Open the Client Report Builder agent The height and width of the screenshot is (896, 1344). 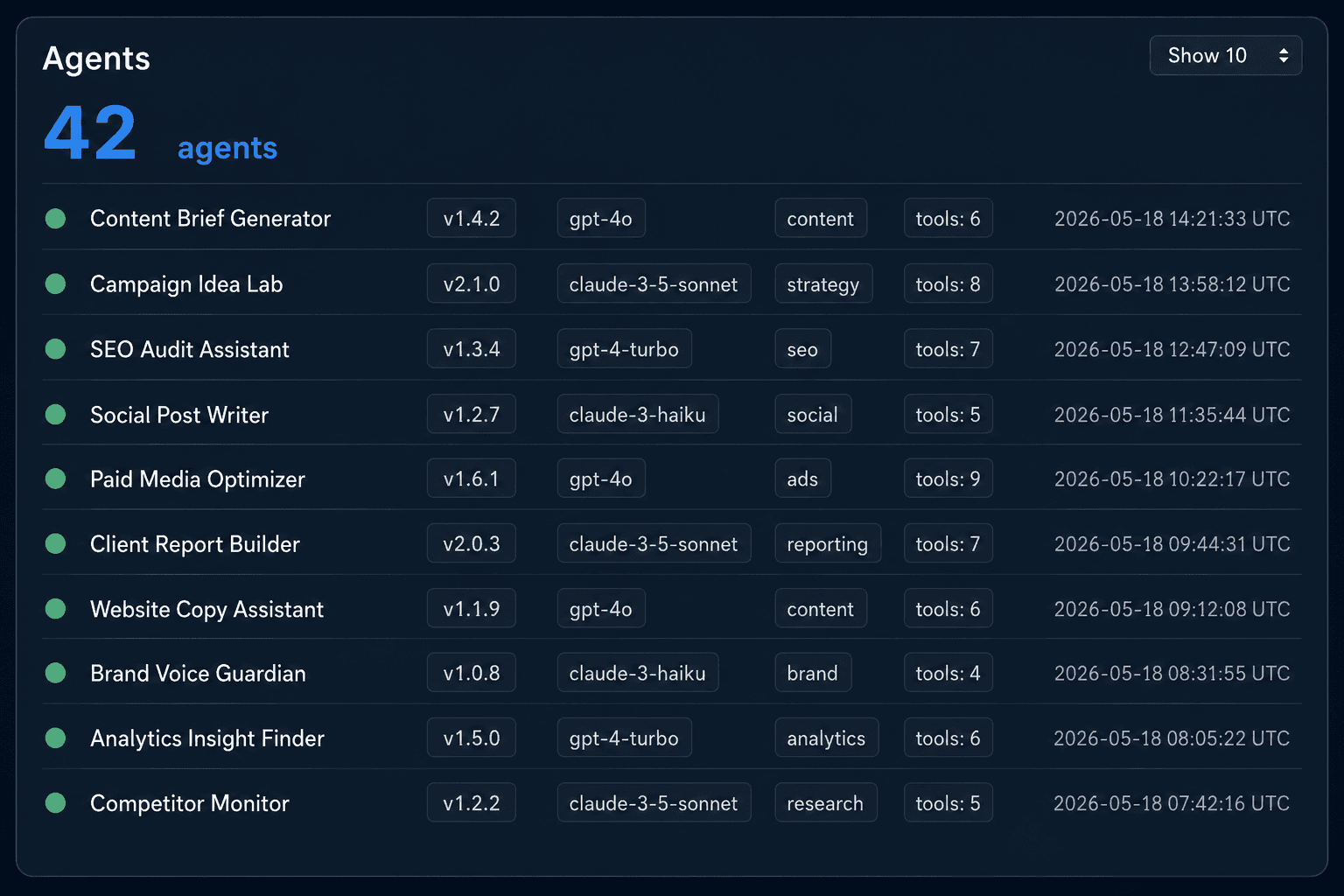click(195, 543)
